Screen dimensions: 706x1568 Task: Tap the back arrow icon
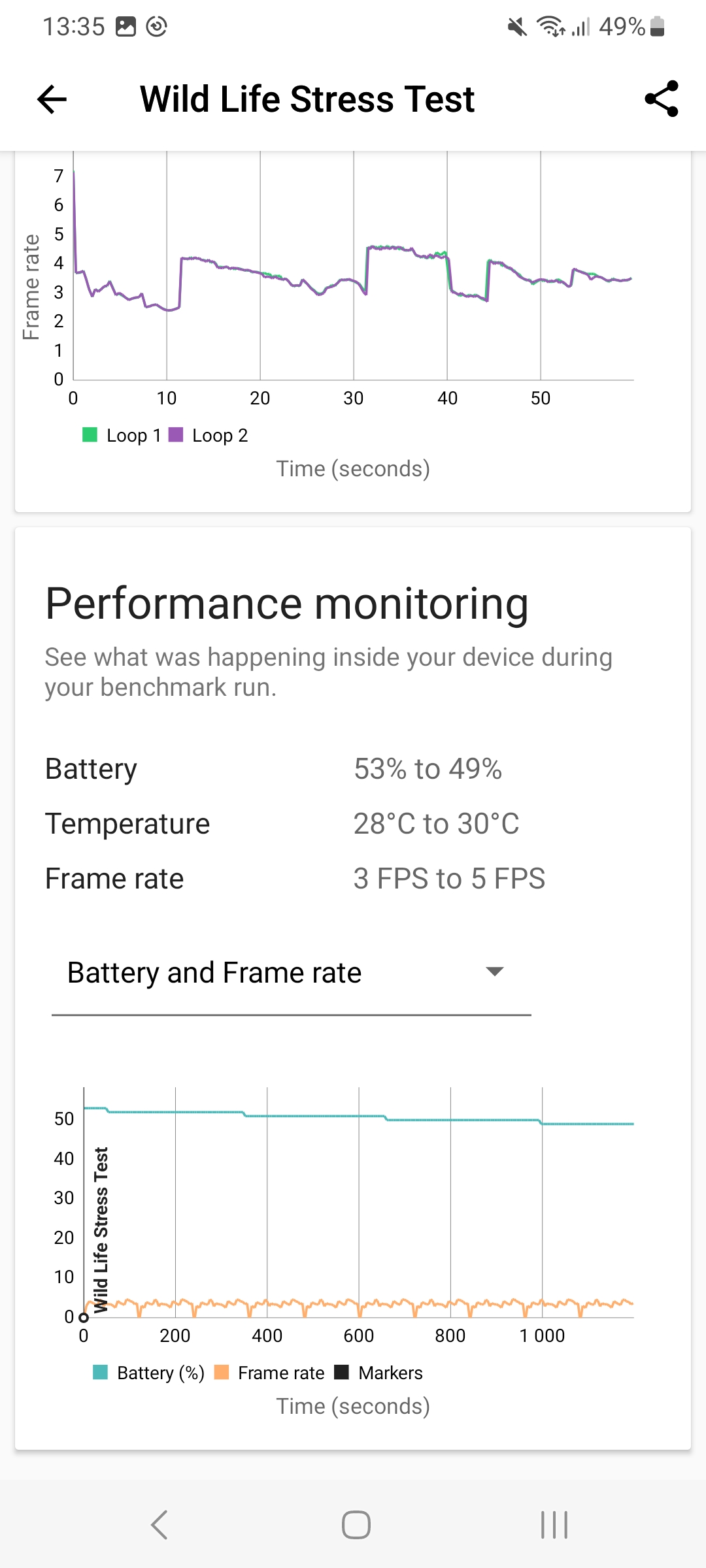[52, 99]
